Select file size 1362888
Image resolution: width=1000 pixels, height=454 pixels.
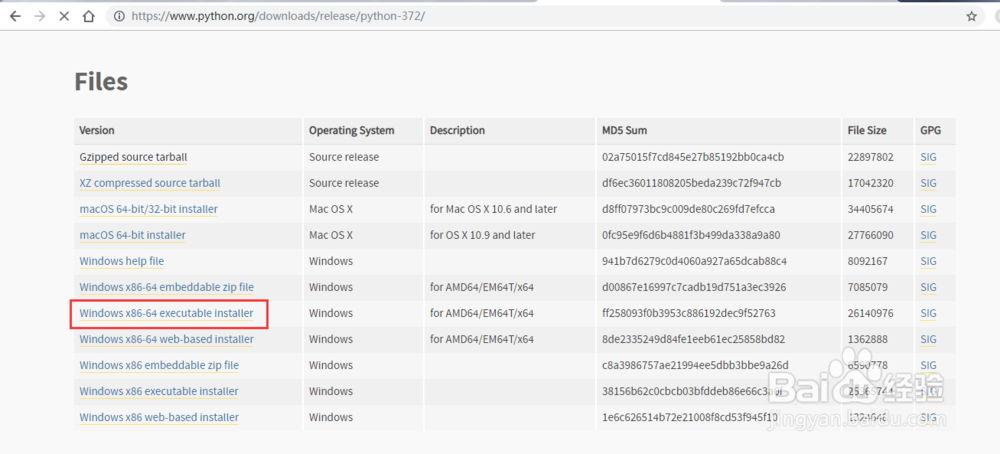point(868,339)
